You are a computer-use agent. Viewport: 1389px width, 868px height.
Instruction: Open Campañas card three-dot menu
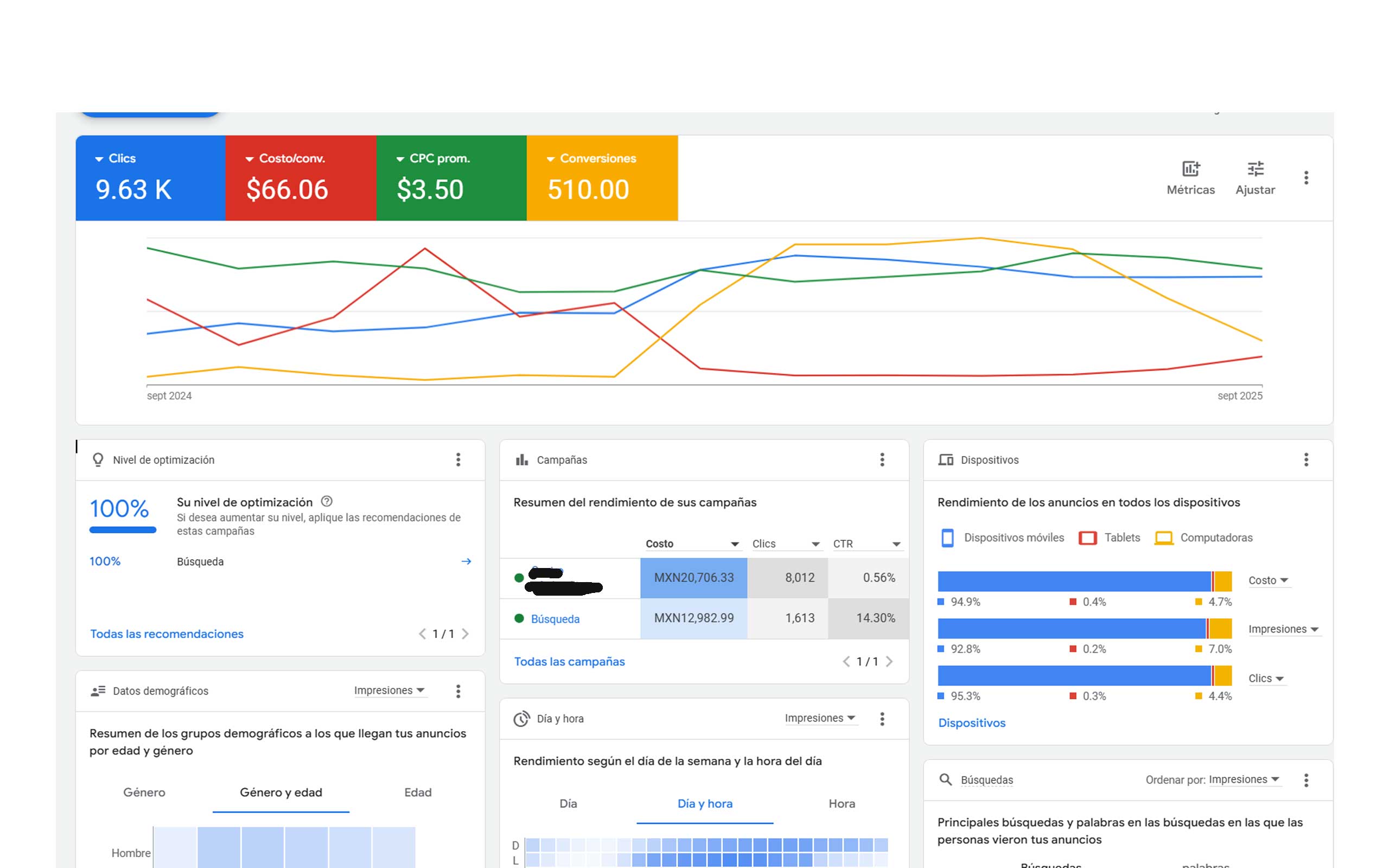pyautogui.click(x=882, y=460)
